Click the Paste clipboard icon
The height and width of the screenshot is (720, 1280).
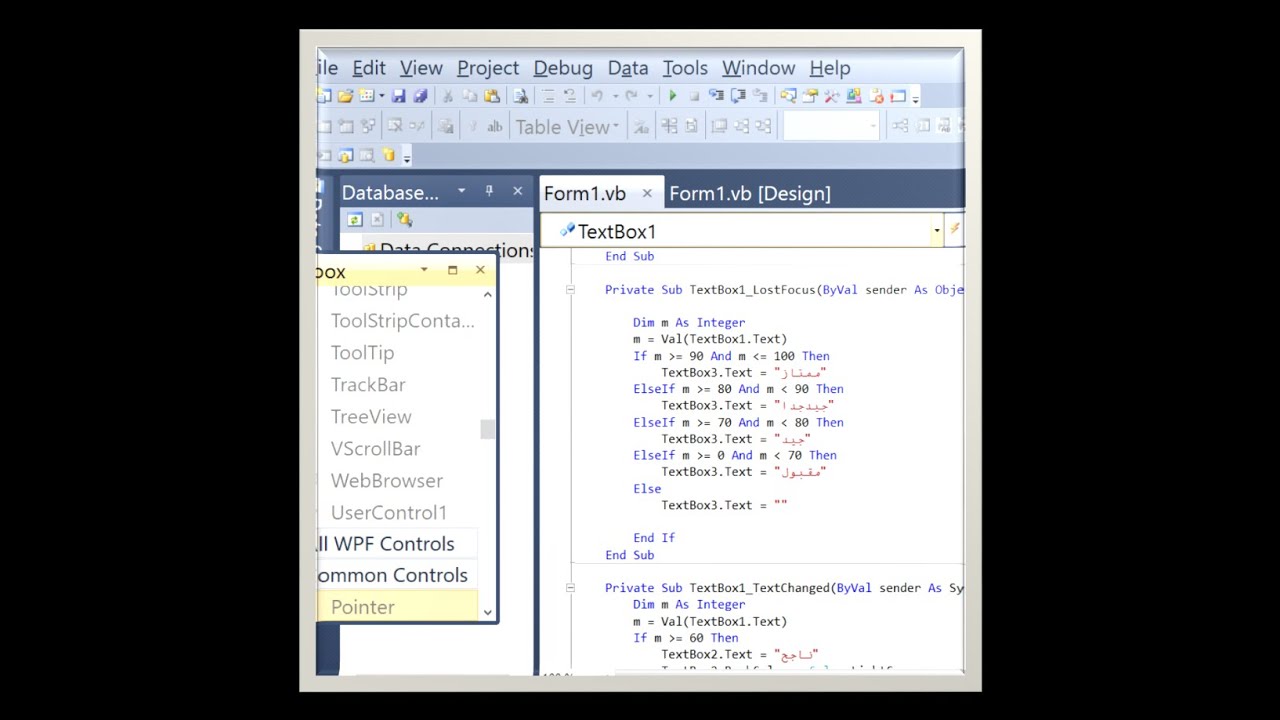(x=491, y=96)
